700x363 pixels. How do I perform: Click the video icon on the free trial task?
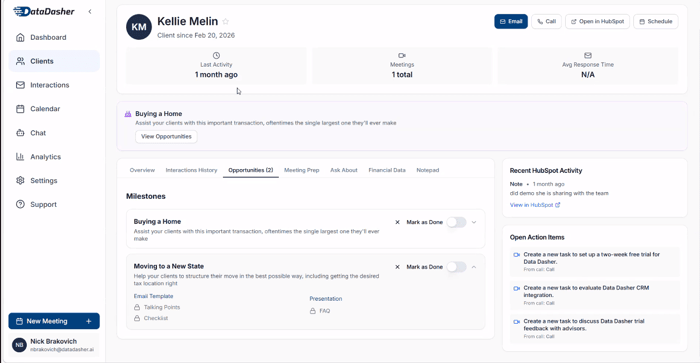click(517, 255)
